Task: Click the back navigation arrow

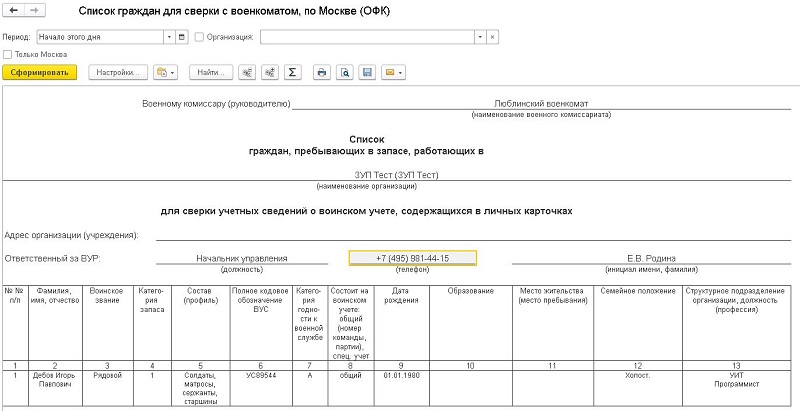Action: [14, 10]
